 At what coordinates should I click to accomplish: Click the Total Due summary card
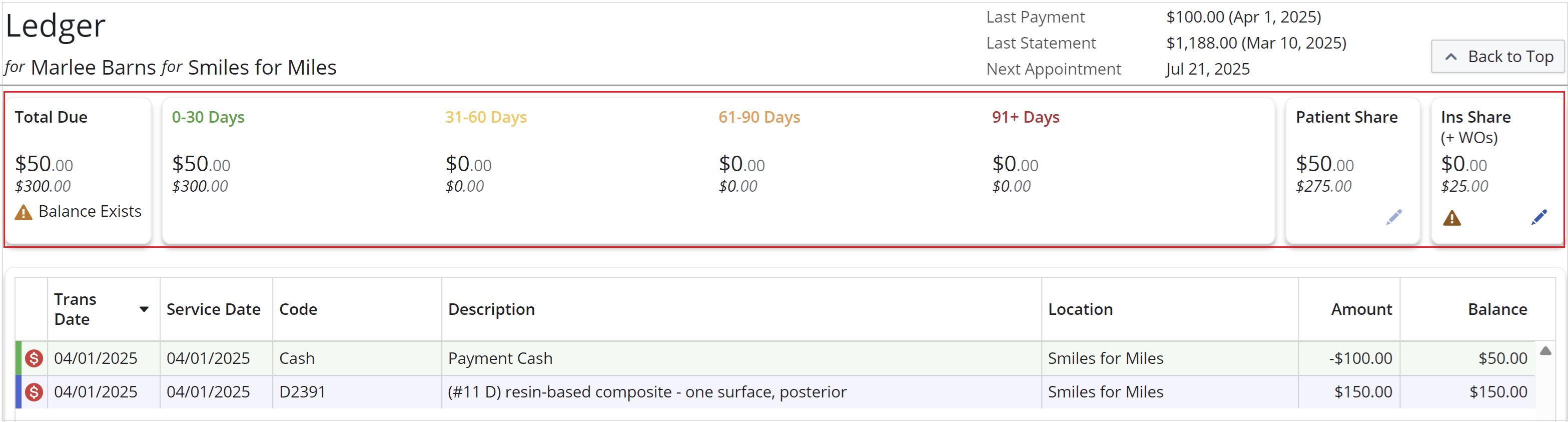(x=79, y=171)
